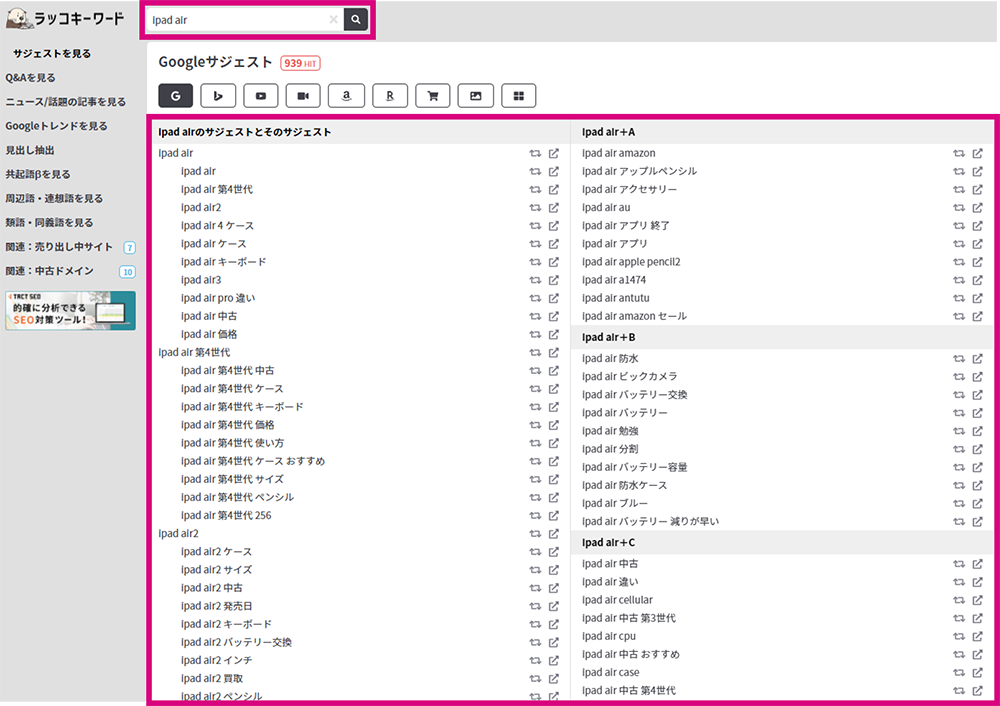This screenshot has width=1000, height=706.
Task: Click keyword ipad air2 買取
Action: point(212,679)
